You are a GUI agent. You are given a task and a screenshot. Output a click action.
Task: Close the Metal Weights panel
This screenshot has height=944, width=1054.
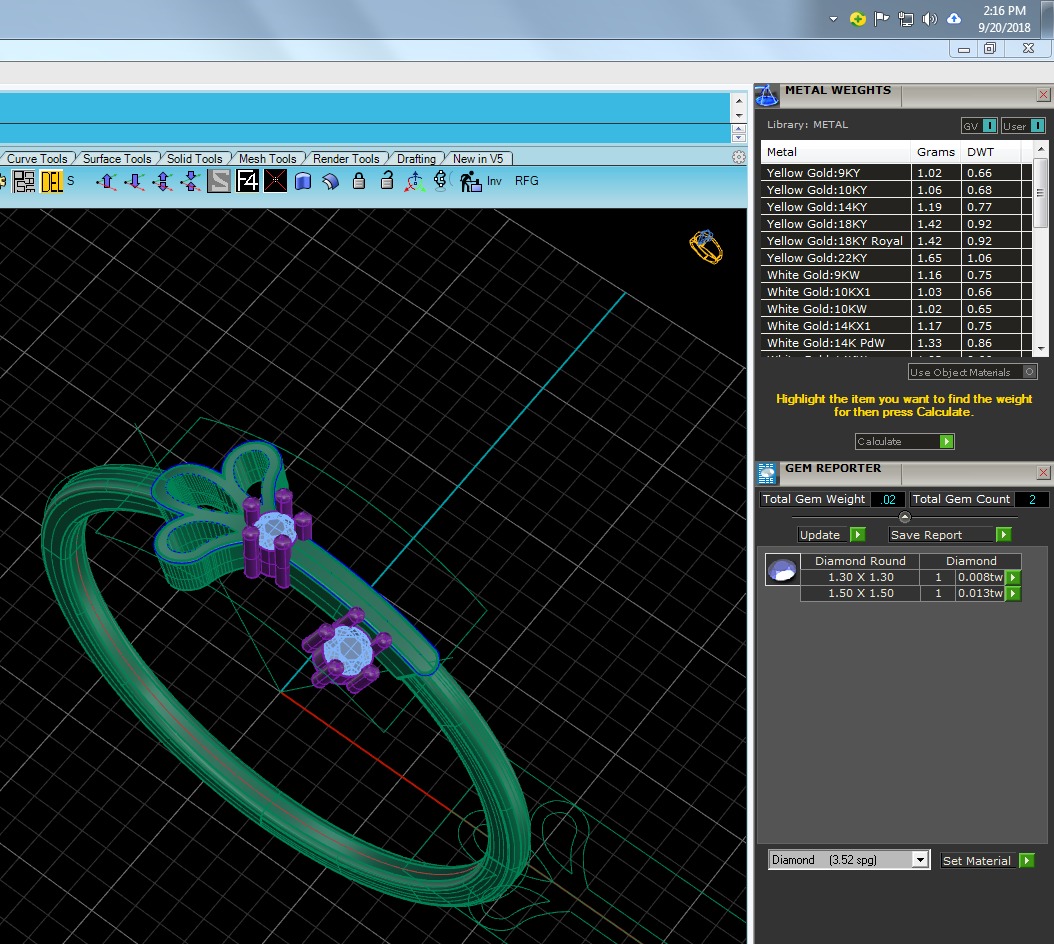(1043, 95)
